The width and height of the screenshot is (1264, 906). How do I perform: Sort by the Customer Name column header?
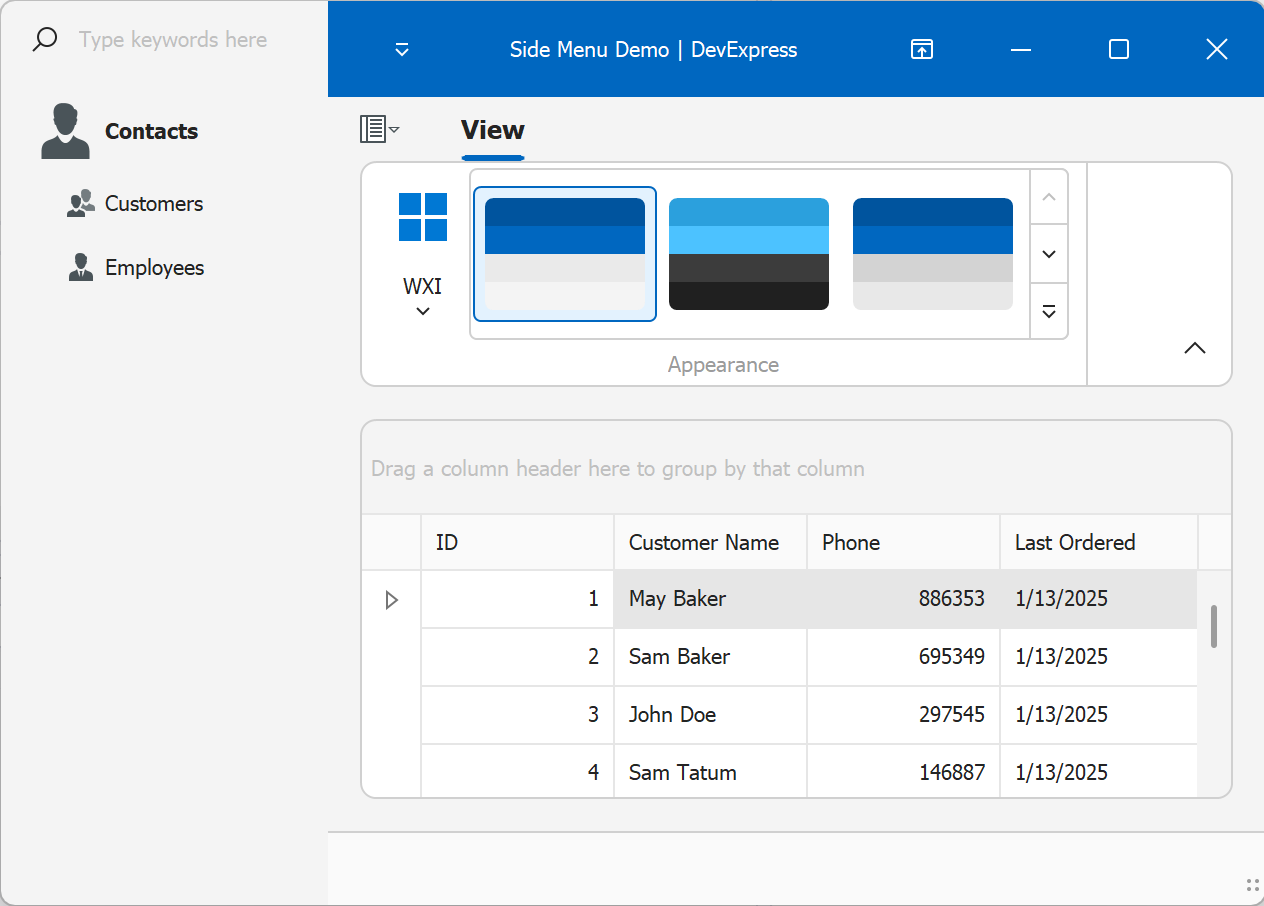711,543
